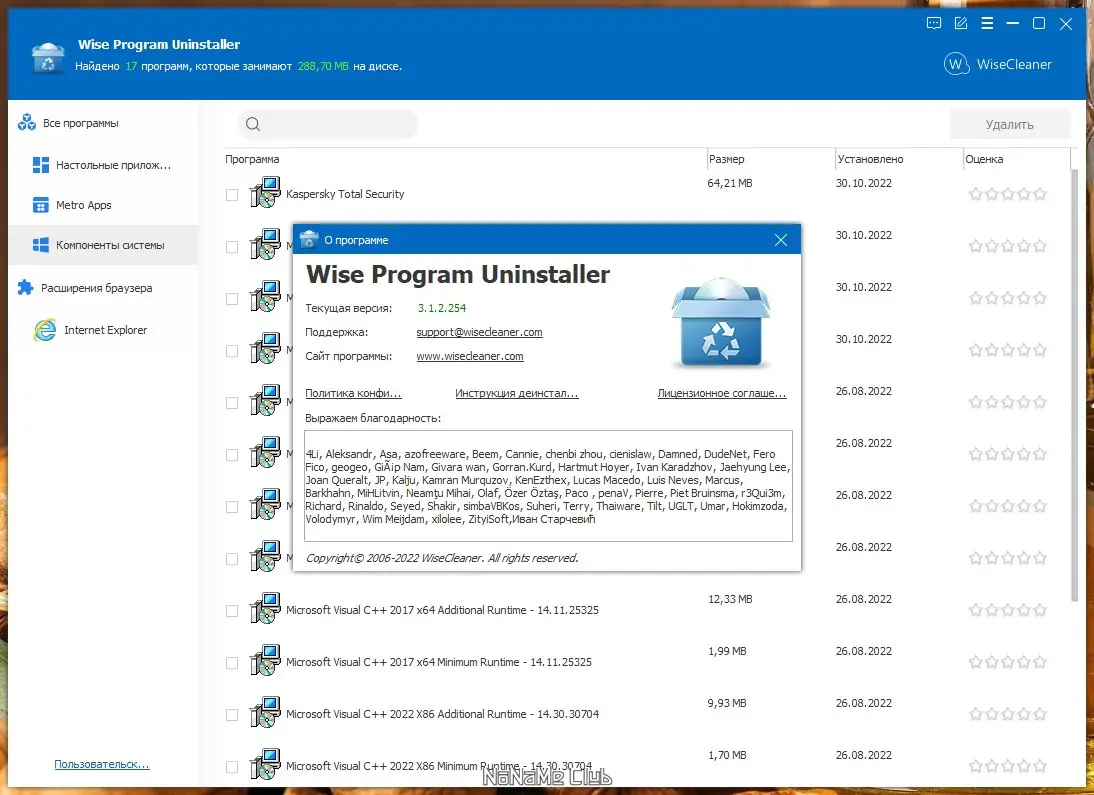This screenshot has width=1094, height=795.
Task: Sort by Установлено column header
Action: coord(870,159)
